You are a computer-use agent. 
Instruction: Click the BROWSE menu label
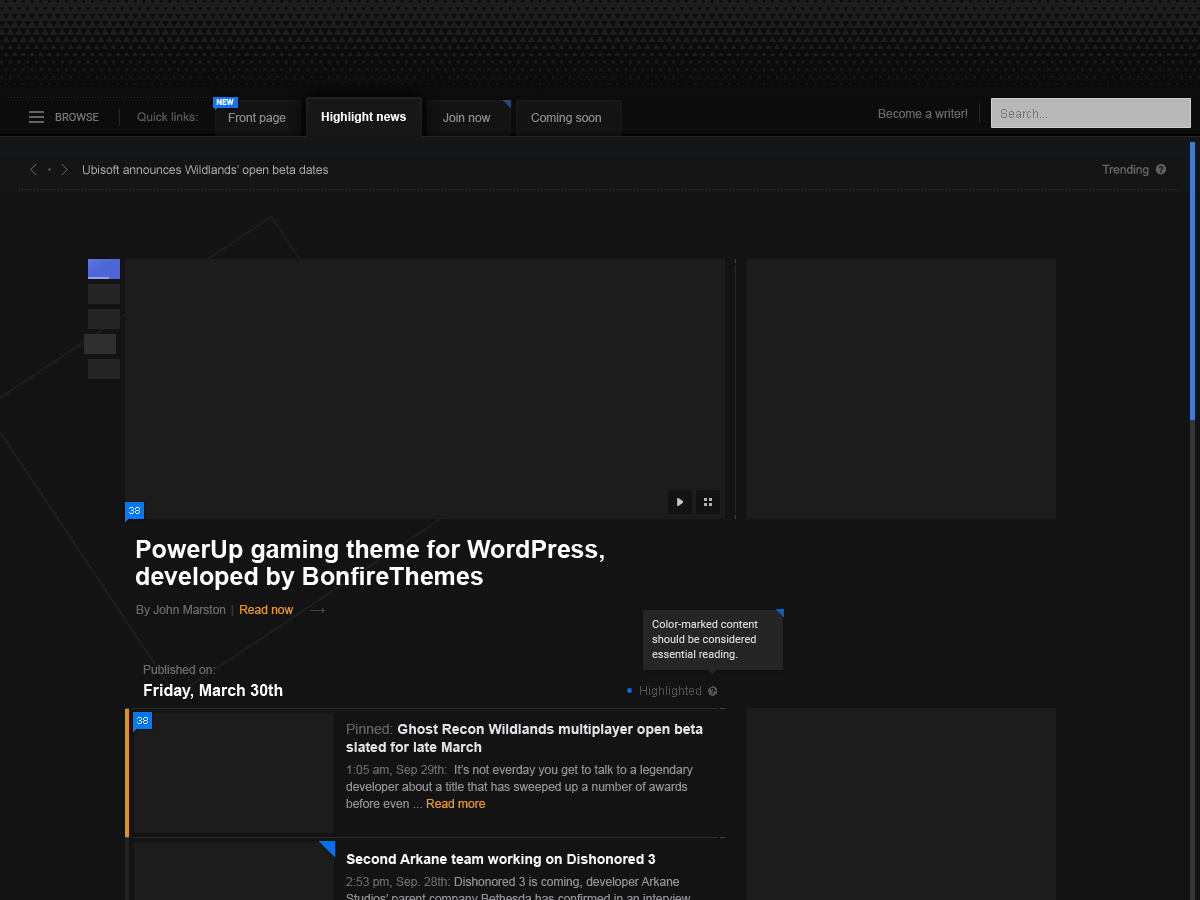[77, 118]
